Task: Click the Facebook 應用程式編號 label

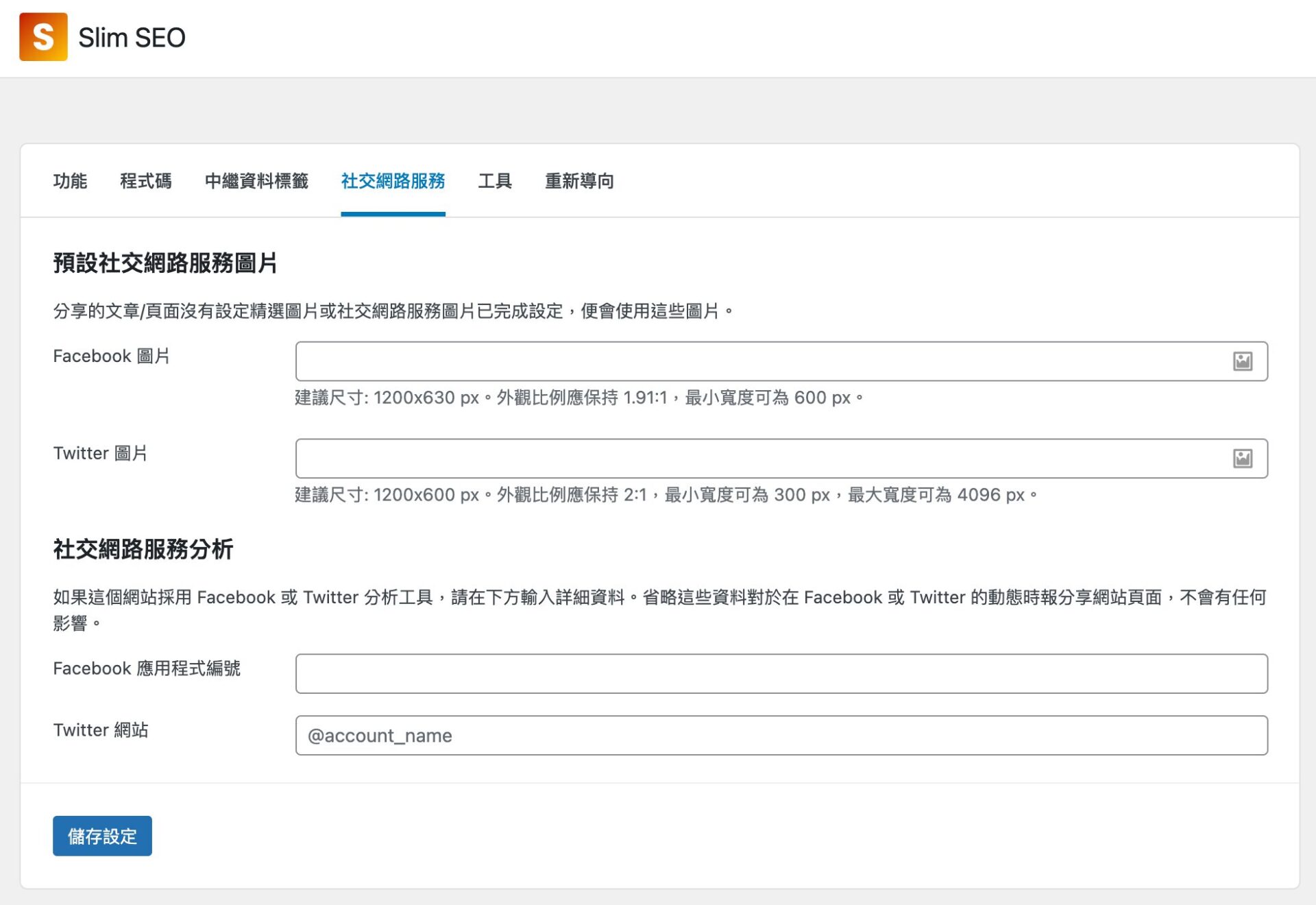Action: click(147, 668)
